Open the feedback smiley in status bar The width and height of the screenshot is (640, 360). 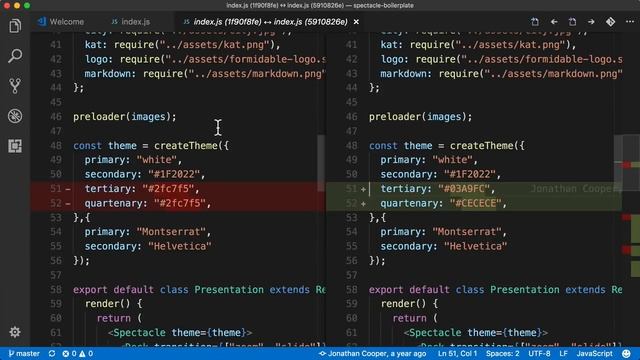pyautogui.click(x=627, y=353)
